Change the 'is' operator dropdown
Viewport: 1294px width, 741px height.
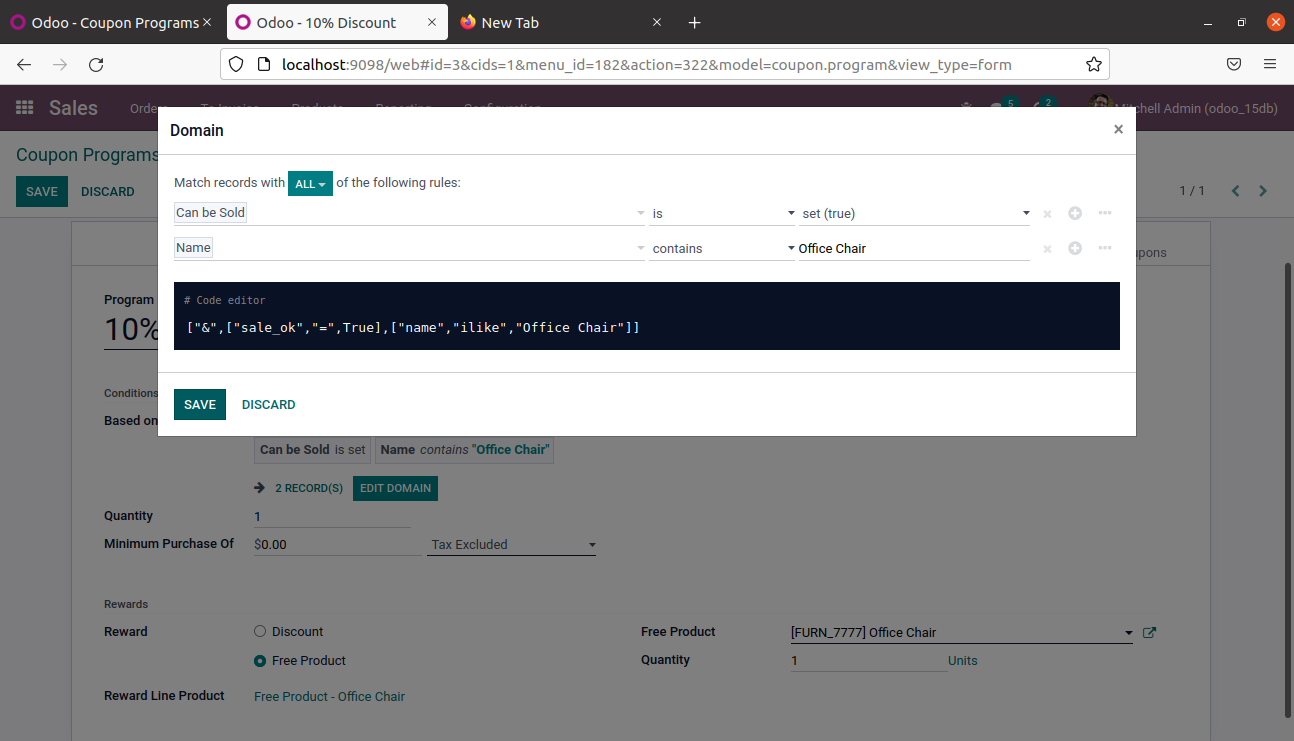(722, 213)
